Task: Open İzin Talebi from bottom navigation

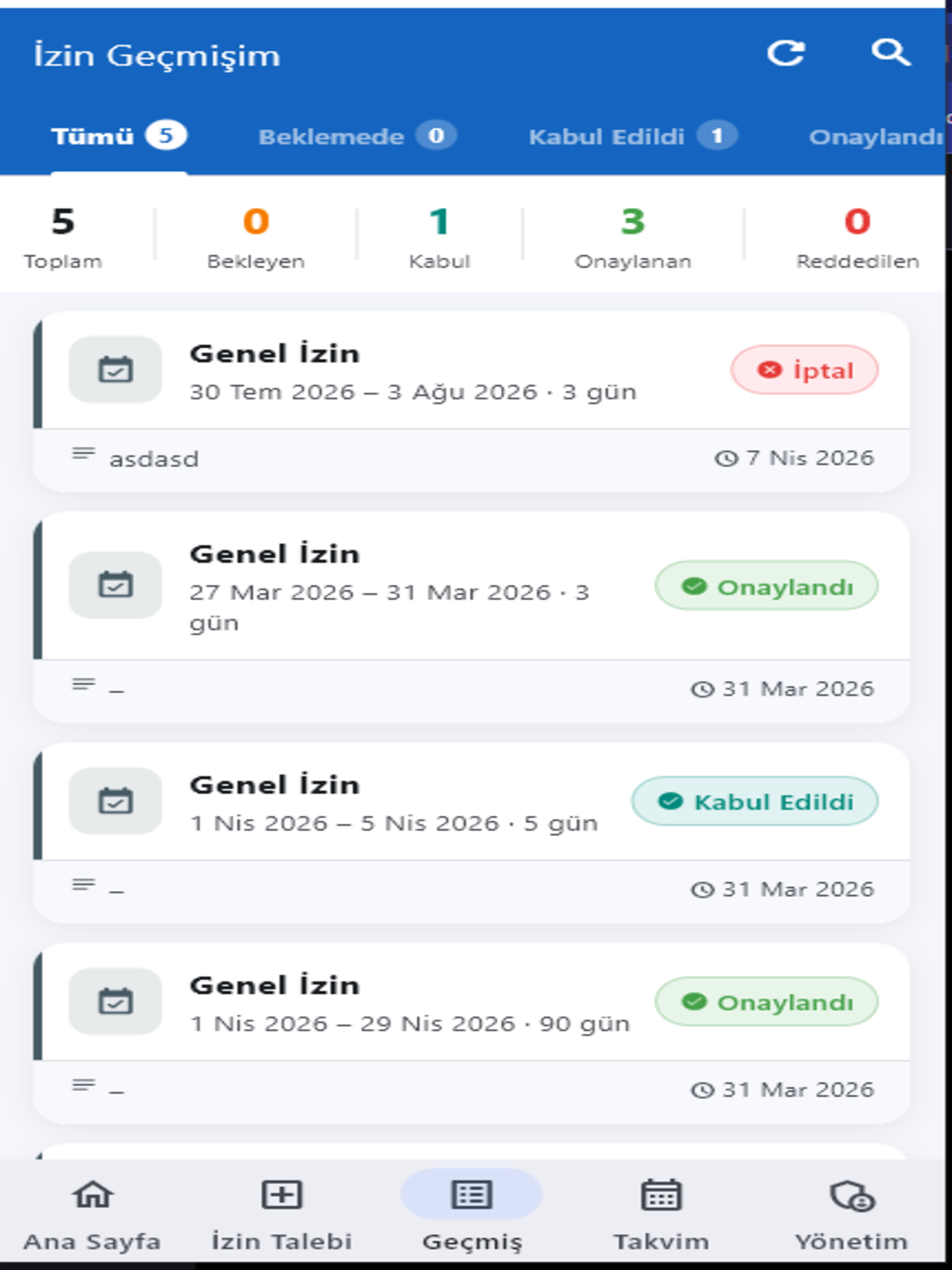Action: [x=281, y=1196]
